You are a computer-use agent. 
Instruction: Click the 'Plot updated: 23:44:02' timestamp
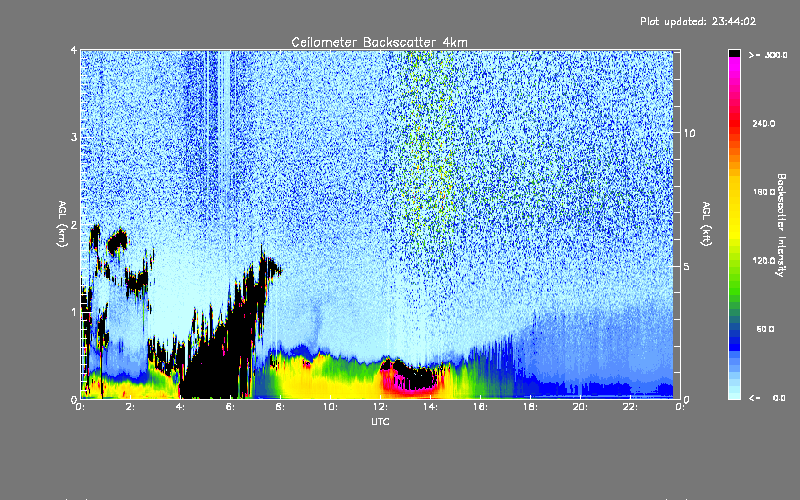[x=698, y=21]
